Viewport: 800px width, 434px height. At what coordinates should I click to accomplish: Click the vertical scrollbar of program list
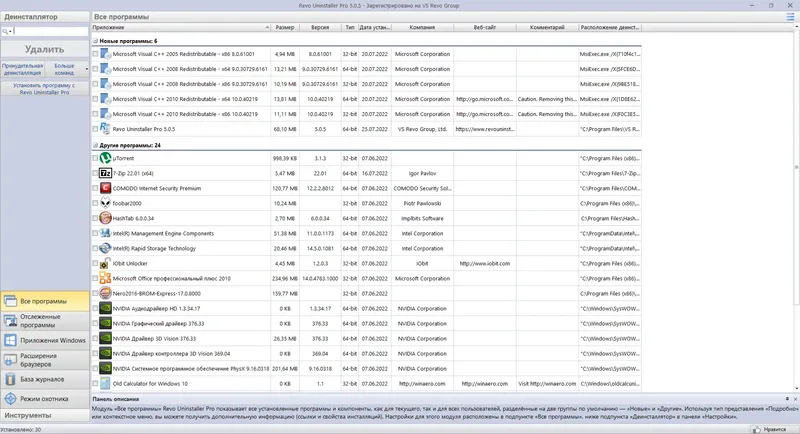pos(796,168)
